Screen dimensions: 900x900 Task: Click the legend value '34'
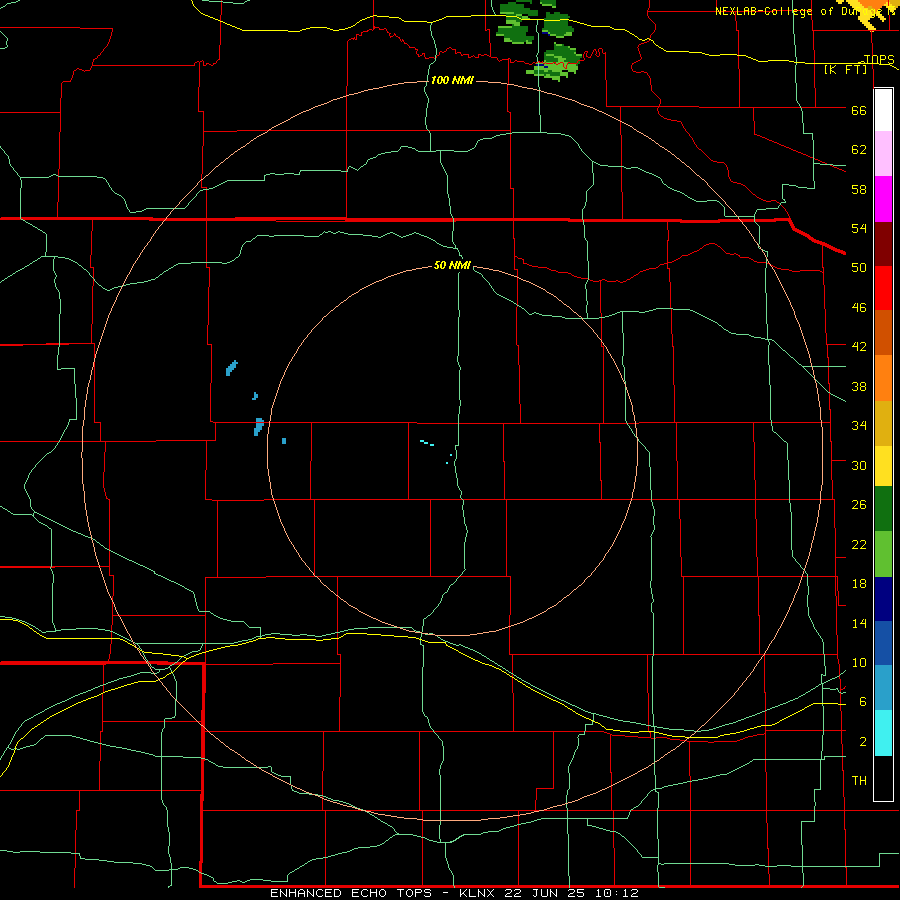point(859,426)
